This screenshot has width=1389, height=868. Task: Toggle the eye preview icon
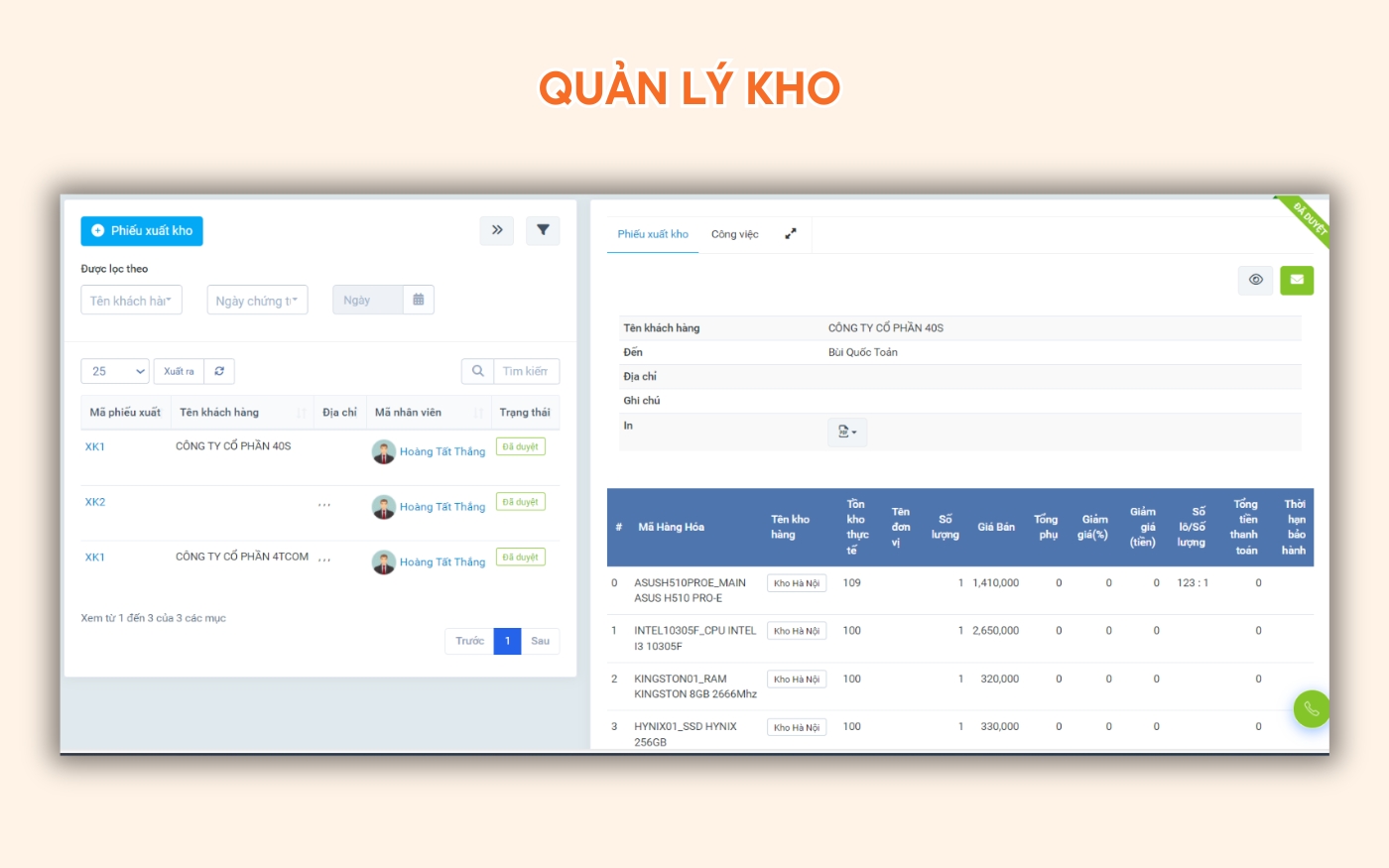(x=1255, y=280)
